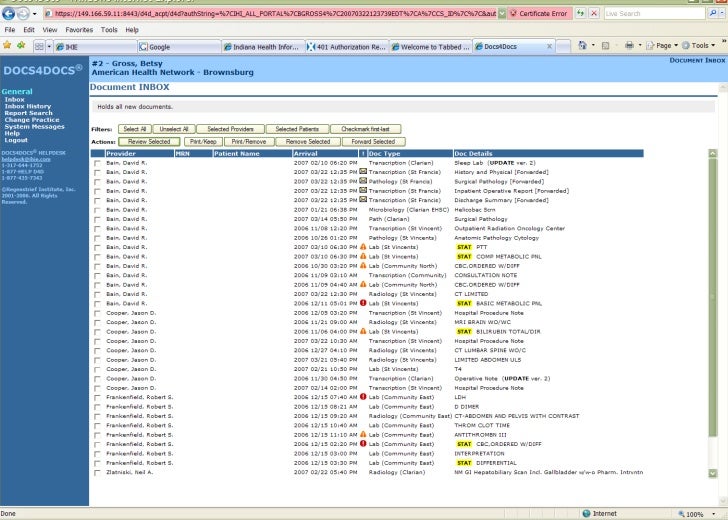
Task: Check the Helicobac Scrn row checkbox
Action: 97,210
